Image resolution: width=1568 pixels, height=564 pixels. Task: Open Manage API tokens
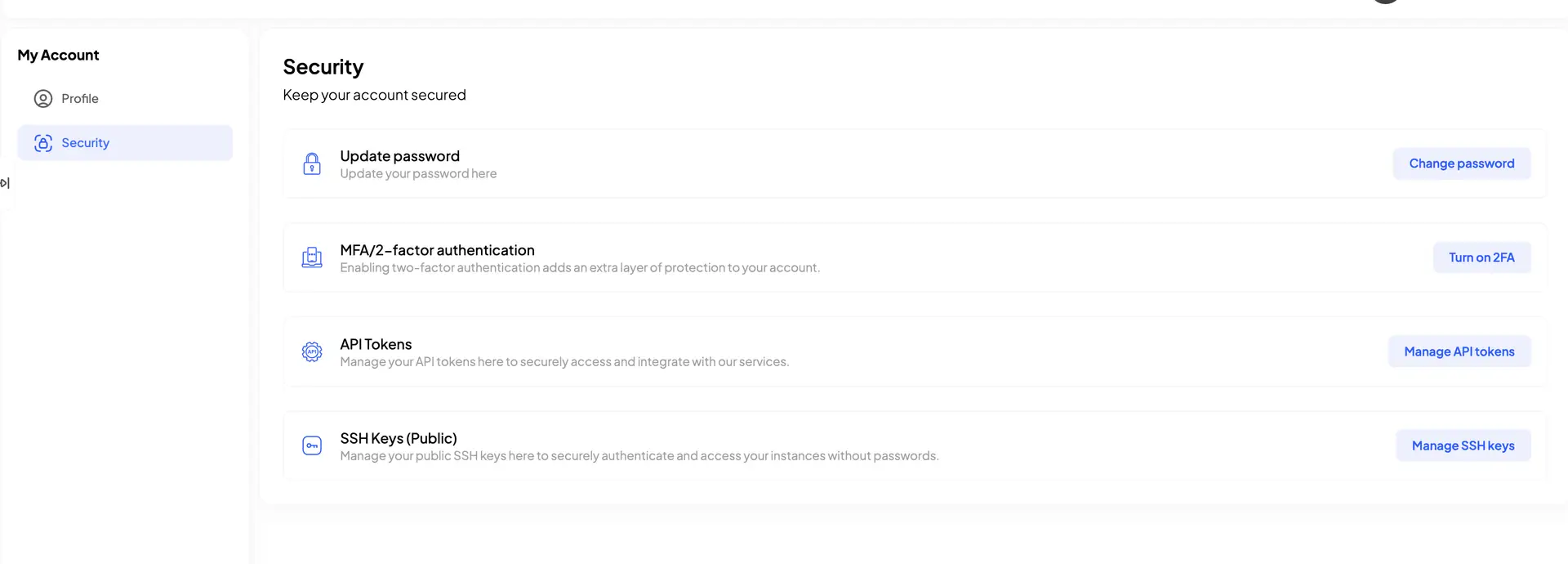pos(1459,351)
